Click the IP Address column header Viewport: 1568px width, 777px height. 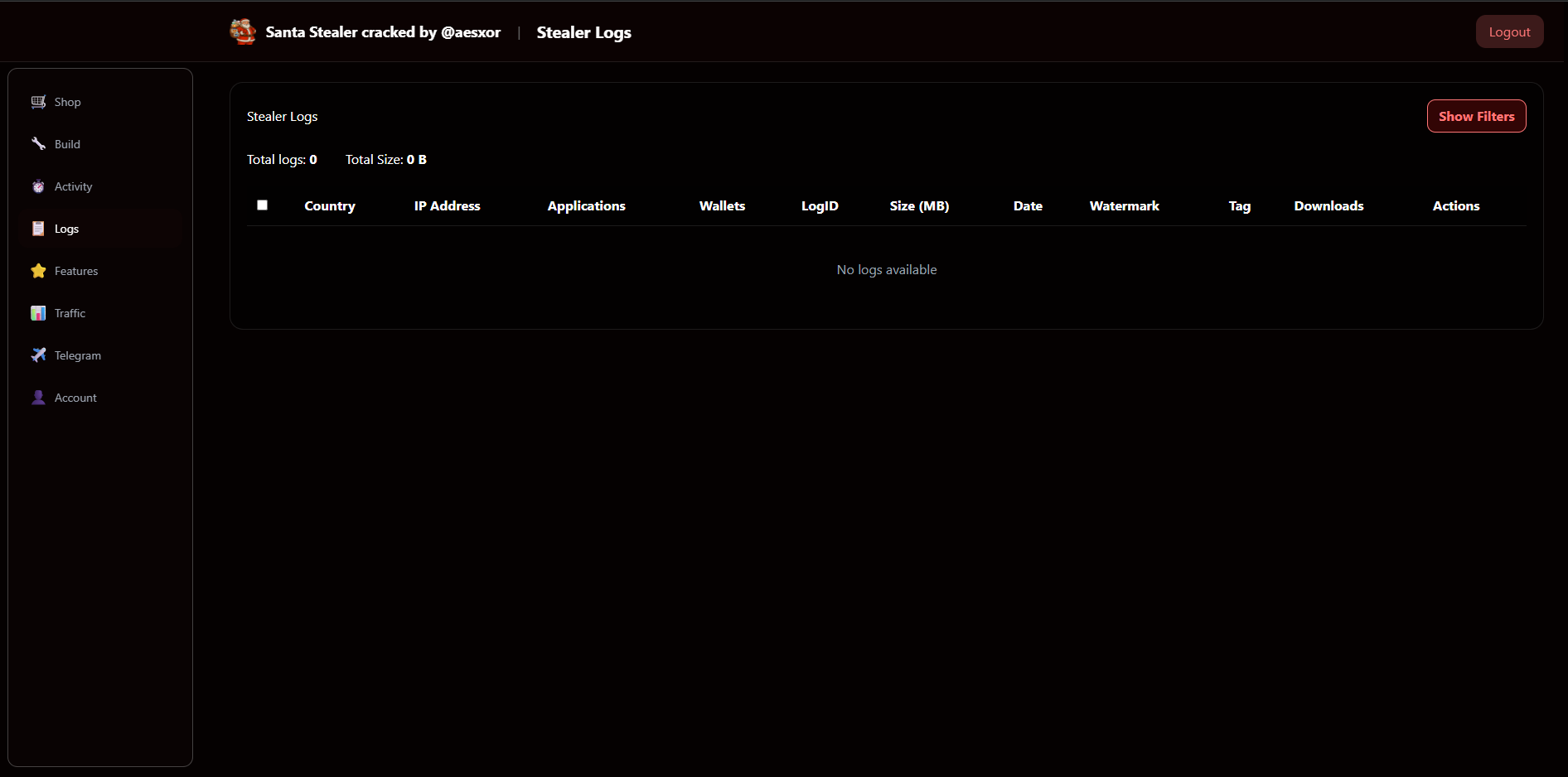coord(448,205)
